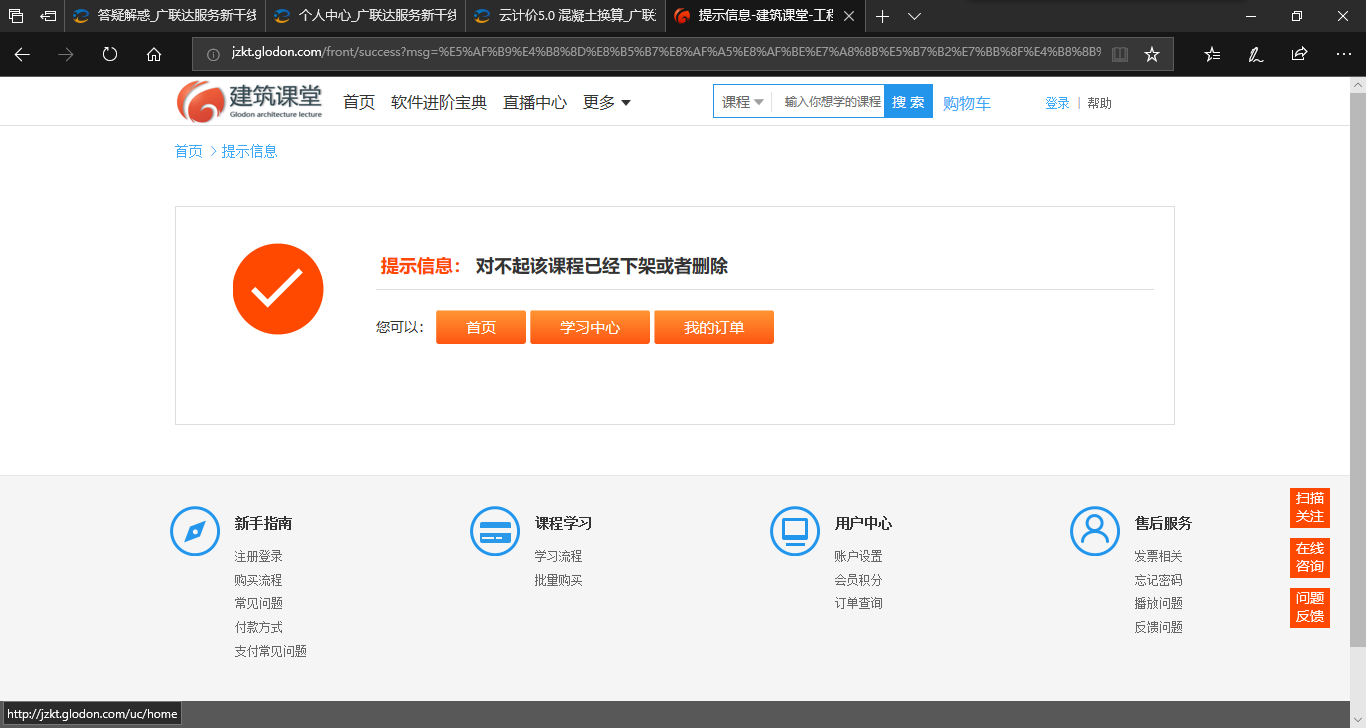
Task: Set these tabs aside icon
Action: [x=48, y=16]
